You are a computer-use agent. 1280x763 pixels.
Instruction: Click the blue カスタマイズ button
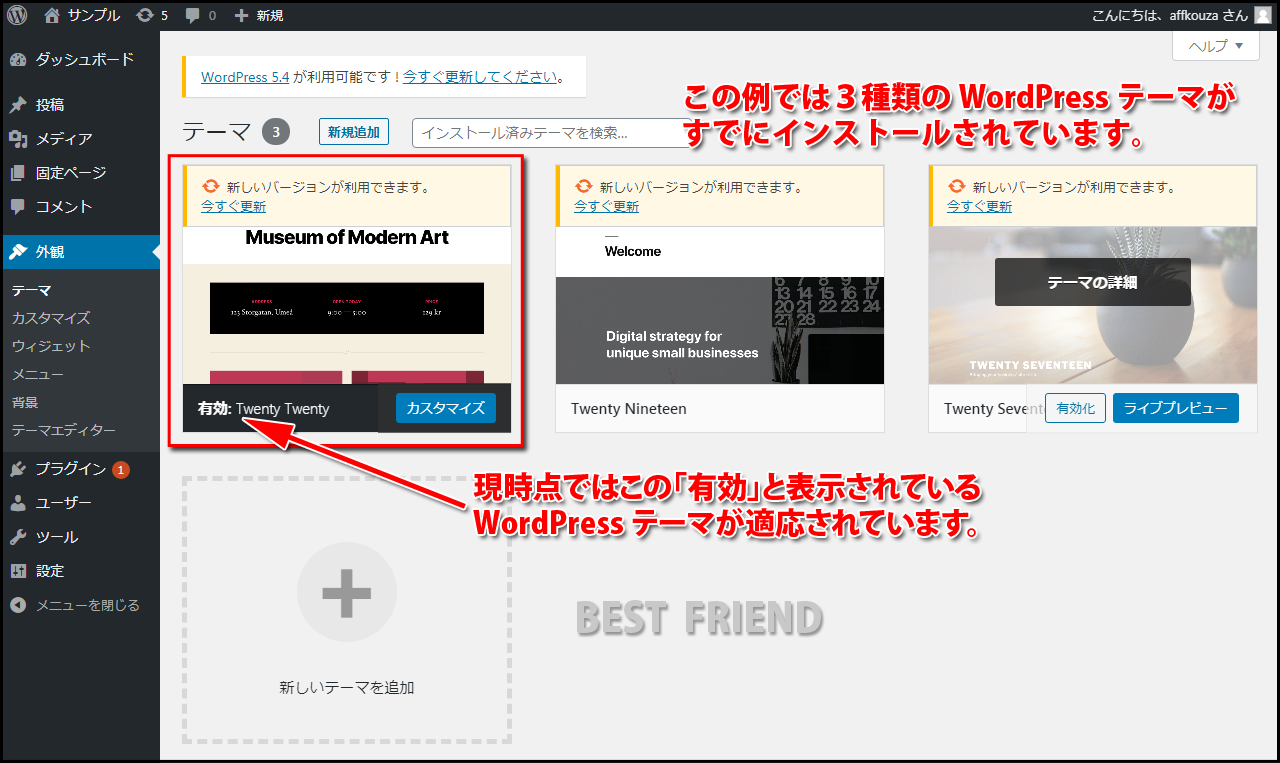446,408
